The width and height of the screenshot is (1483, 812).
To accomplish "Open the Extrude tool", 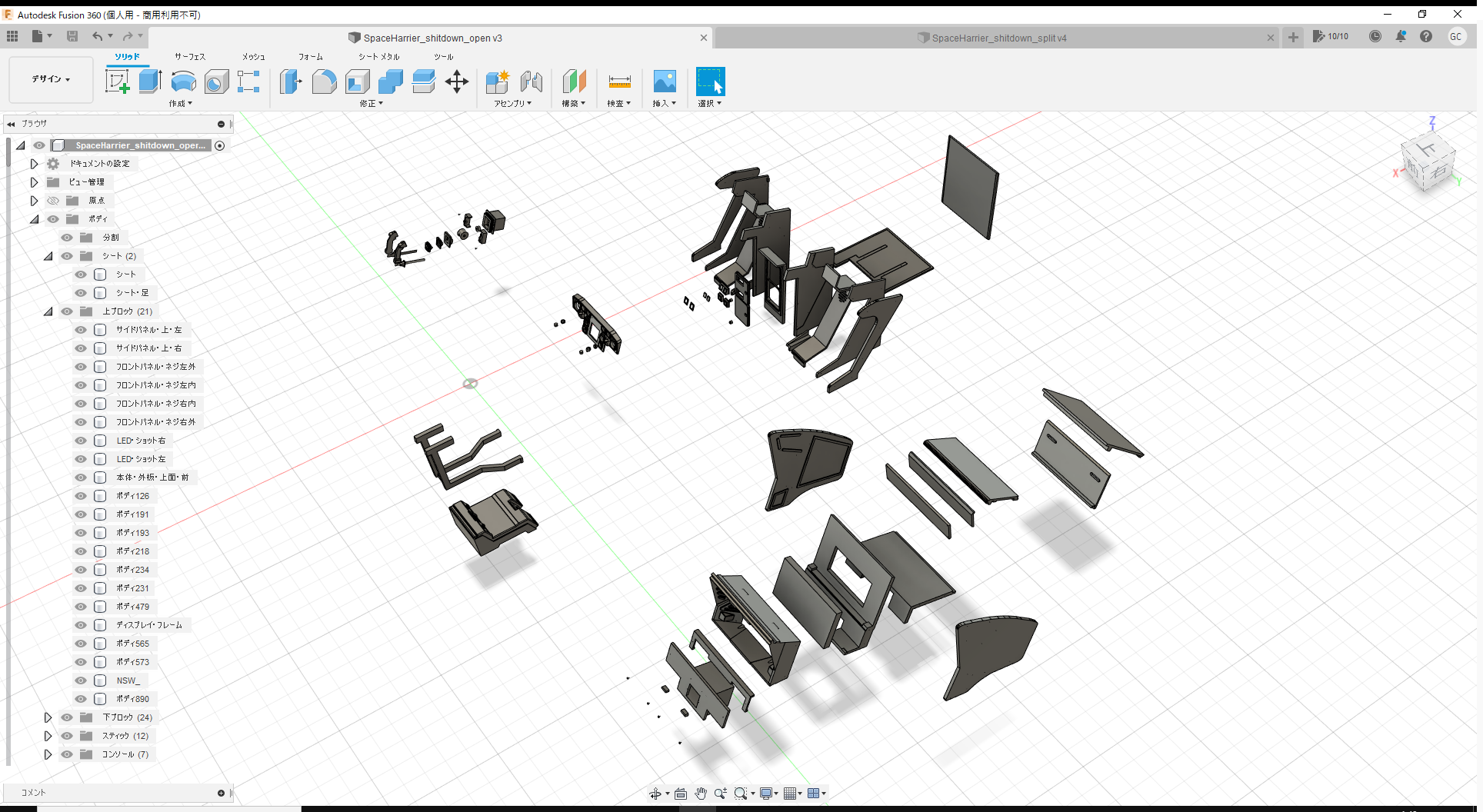I will click(x=149, y=81).
